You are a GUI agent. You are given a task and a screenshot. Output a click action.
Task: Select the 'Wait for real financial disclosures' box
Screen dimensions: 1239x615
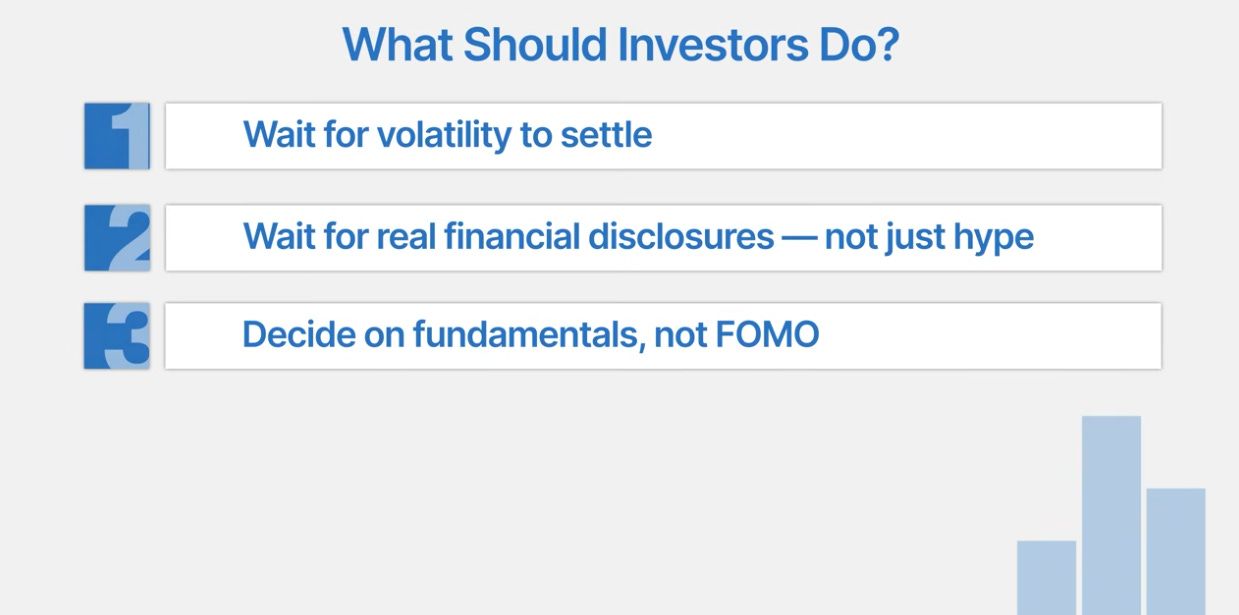tap(663, 237)
